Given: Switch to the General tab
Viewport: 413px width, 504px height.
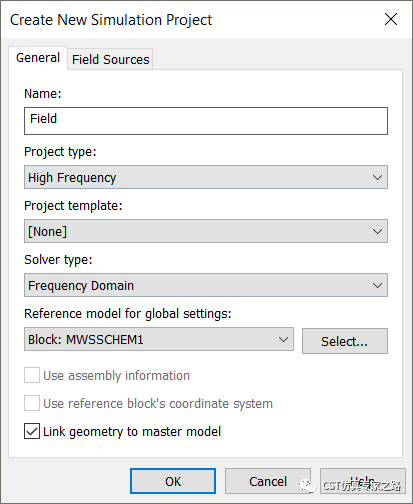Looking at the screenshot, I should point(38,58).
